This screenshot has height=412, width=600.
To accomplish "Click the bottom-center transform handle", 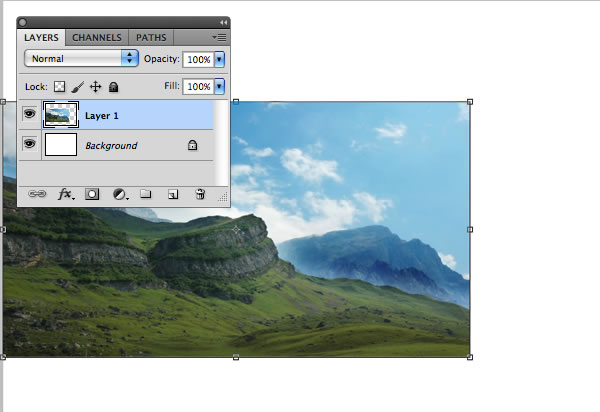I will 236,357.
